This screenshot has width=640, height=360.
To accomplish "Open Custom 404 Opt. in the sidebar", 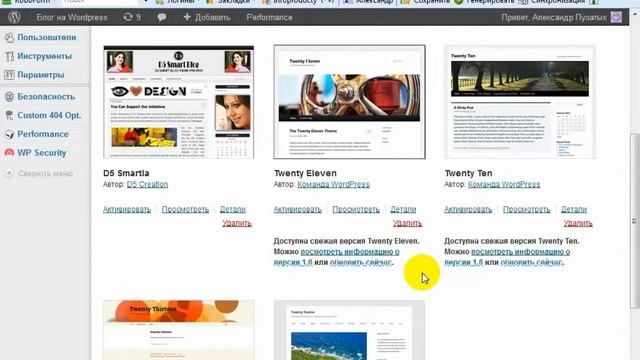I will click(49, 116).
